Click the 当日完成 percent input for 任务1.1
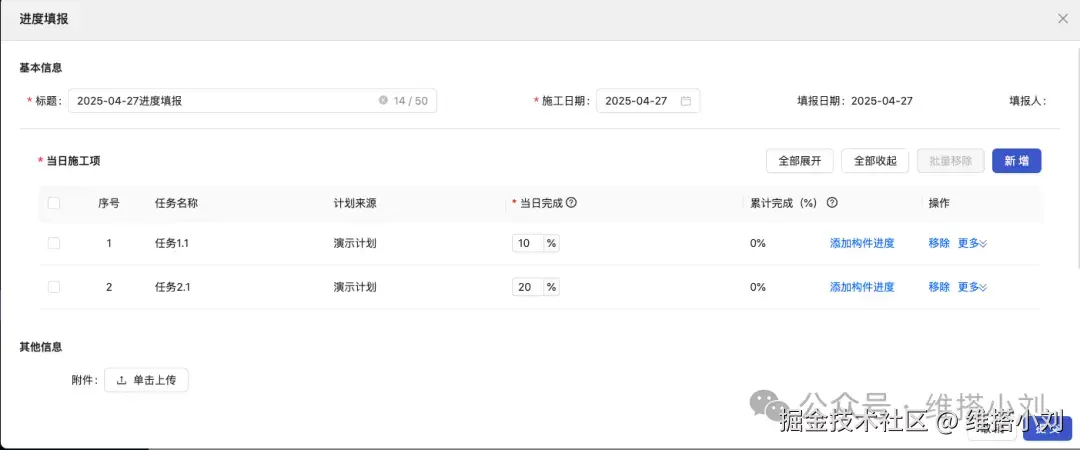Screen dimensions: 1080x450 [x=526, y=243]
